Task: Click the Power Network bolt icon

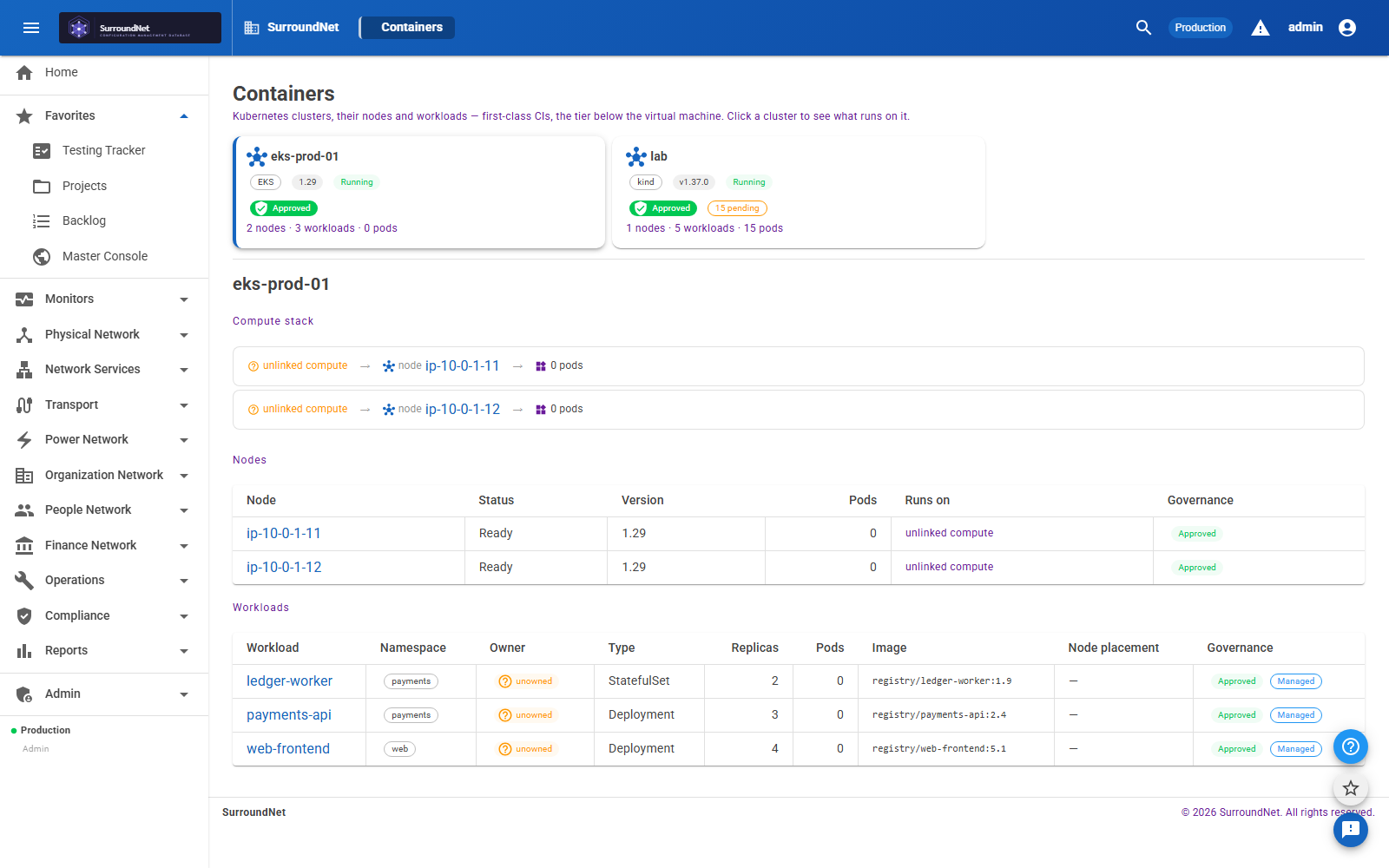Action: [x=24, y=440]
